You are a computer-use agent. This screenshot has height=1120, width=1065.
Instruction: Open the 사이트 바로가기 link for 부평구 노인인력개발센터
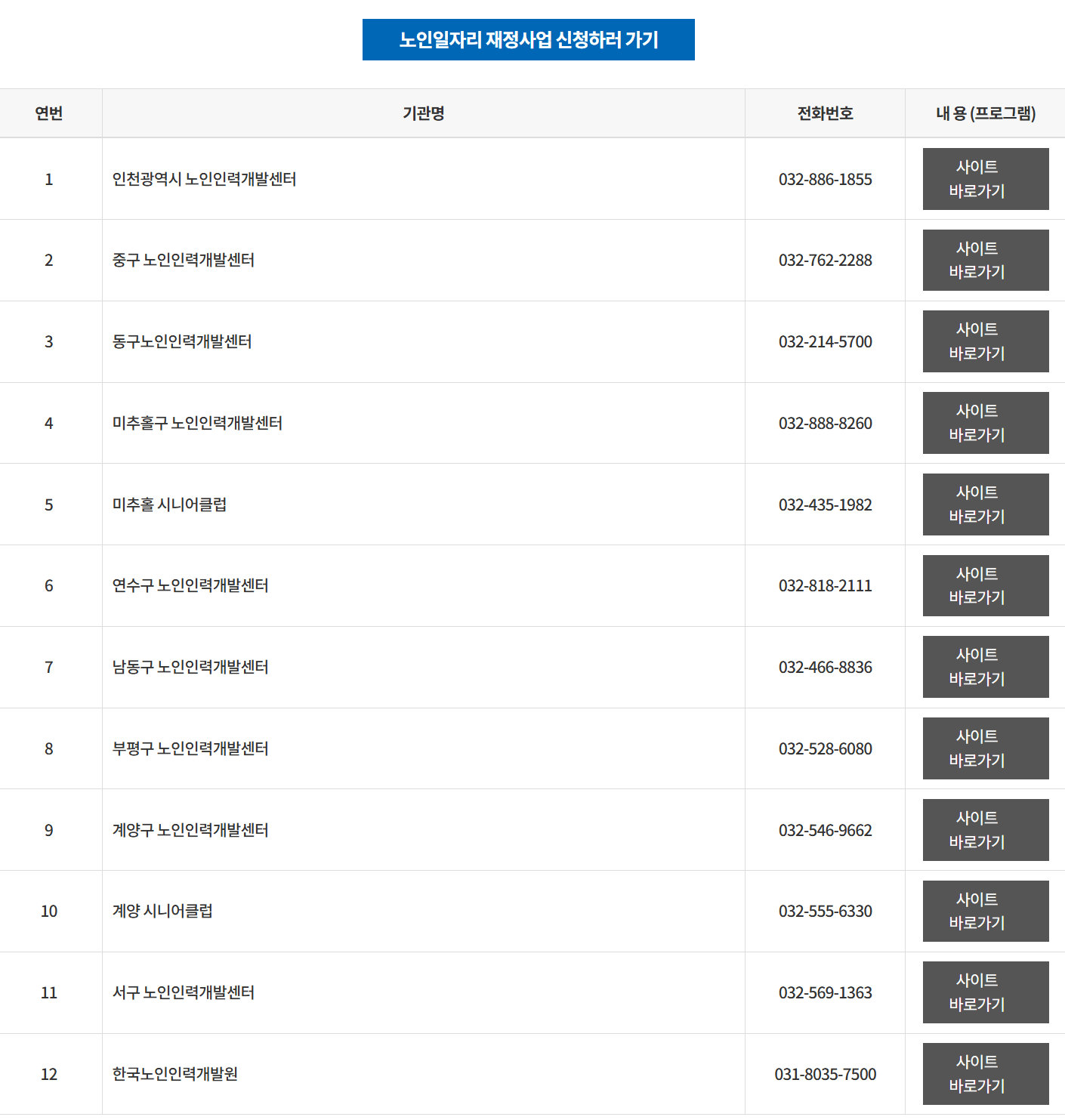coord(985,748)
